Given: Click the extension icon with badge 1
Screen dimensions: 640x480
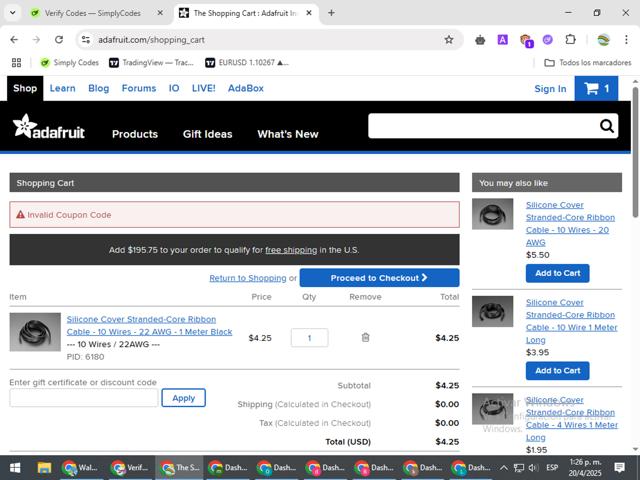Looking at the screenshot, I should coord(526,40).
